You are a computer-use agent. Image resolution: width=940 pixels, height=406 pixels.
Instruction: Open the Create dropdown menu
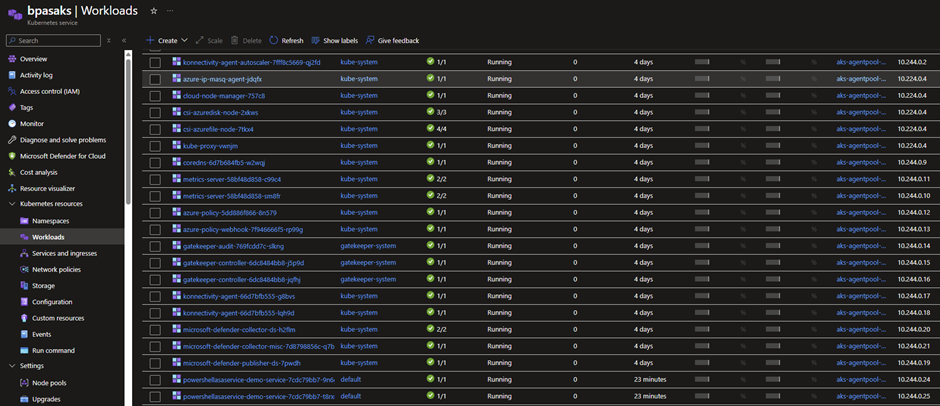coord(166,41)
